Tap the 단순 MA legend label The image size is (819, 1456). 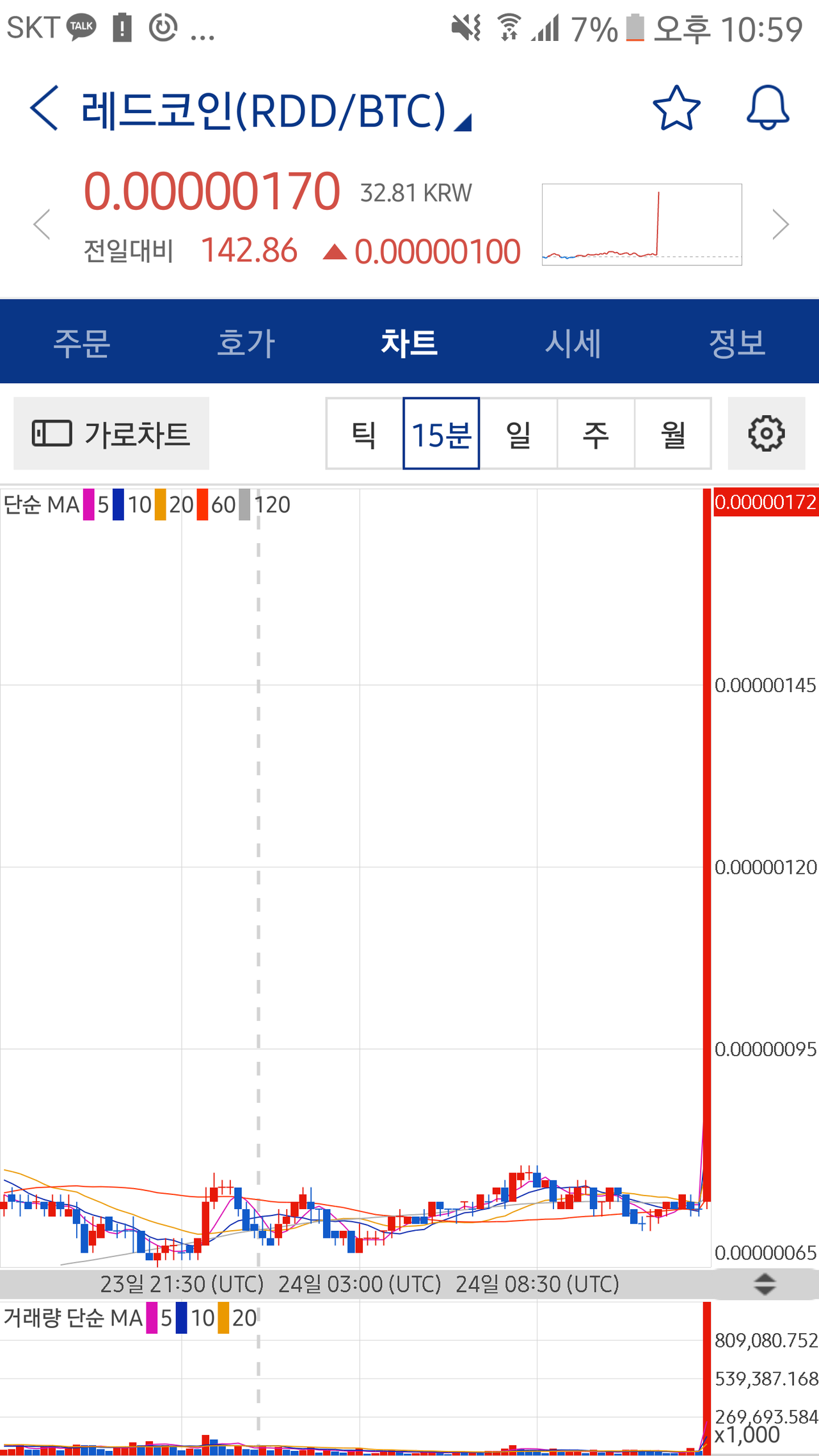pos(42,505)
